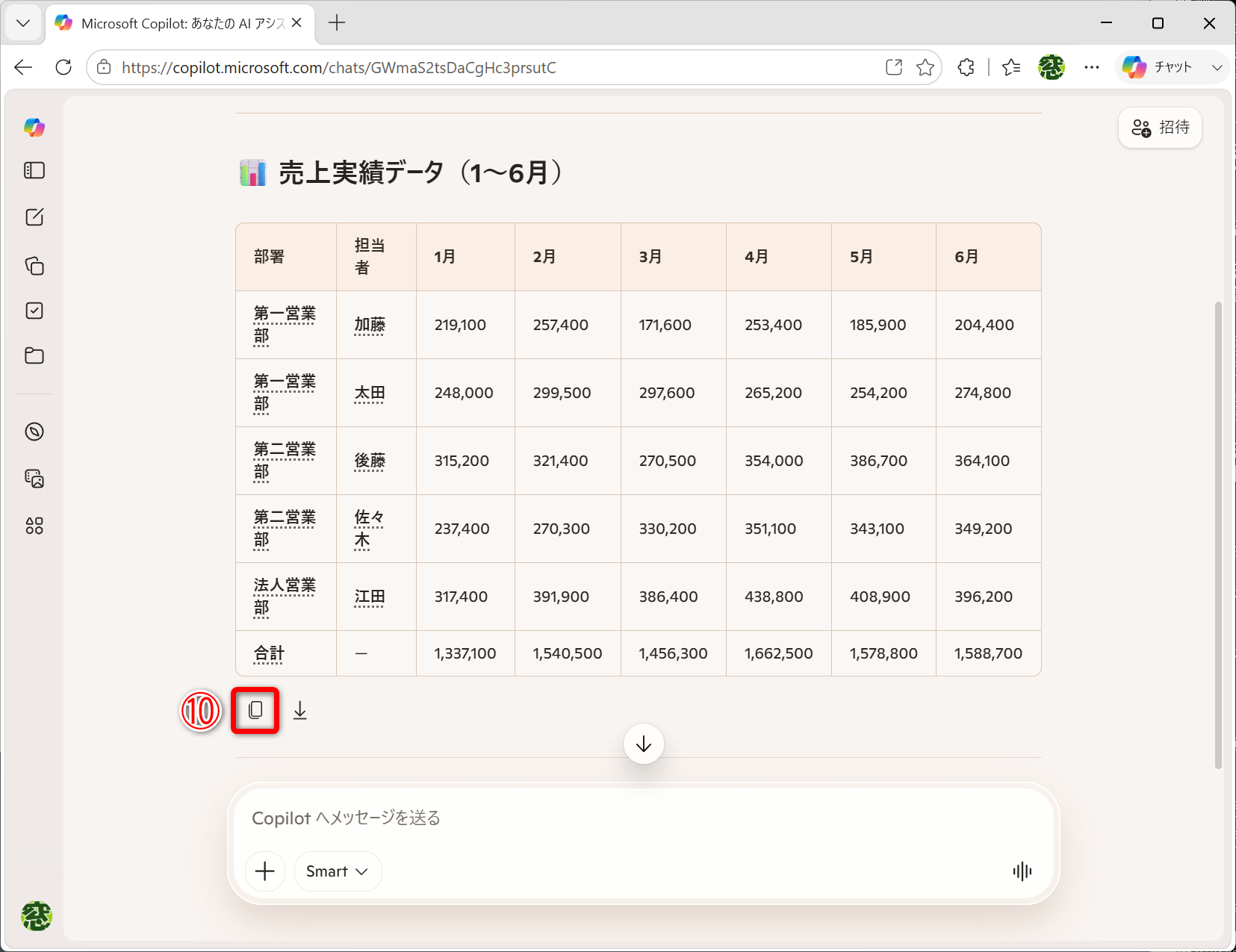Screen dimensions: 1236x952
Task: Click the 招待 invite button
Action: tap(1160, 128)
